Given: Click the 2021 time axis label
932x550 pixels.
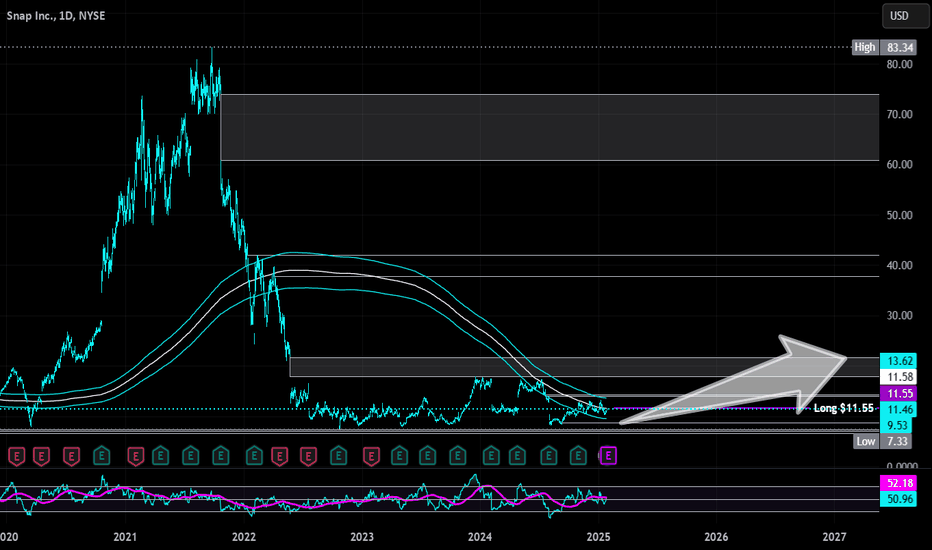Looking at the screenshot, I should [x=125, y=537].
